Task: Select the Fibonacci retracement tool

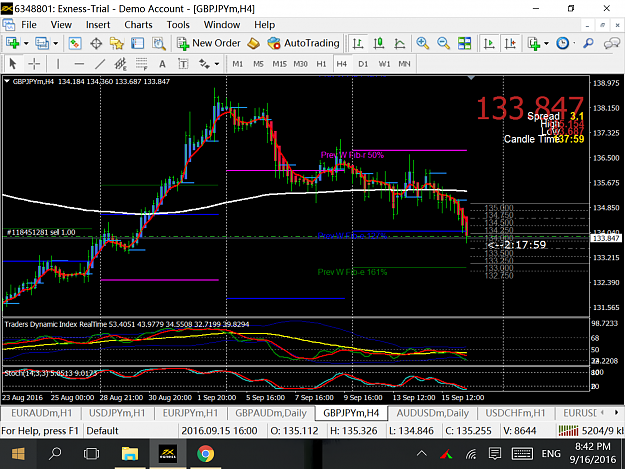Action: point(142,64)
